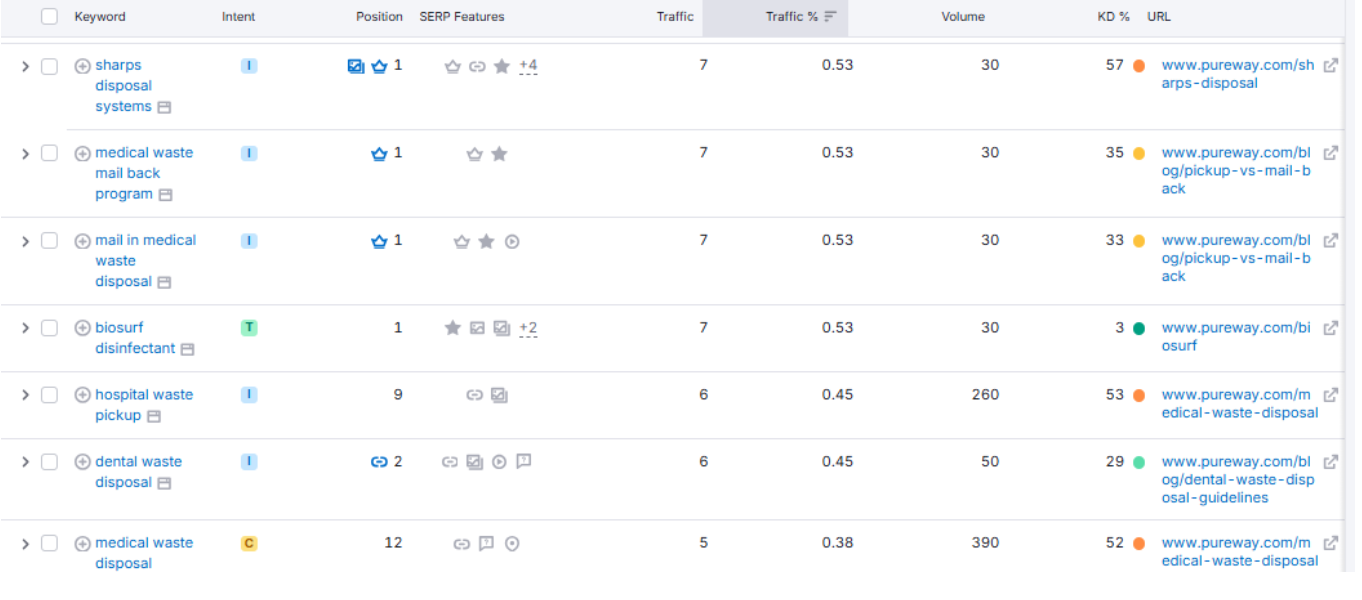View SERP snapshot icon for hospital waste pickup
The image size is (1362, 600).
[154, 416]
